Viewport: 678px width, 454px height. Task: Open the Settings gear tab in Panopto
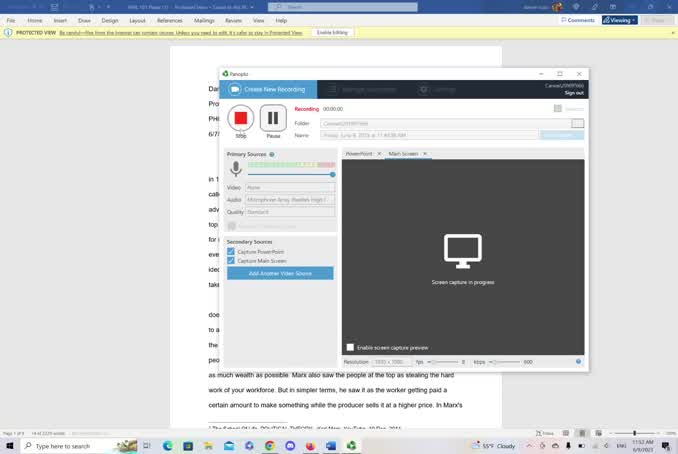pos(424,89)
